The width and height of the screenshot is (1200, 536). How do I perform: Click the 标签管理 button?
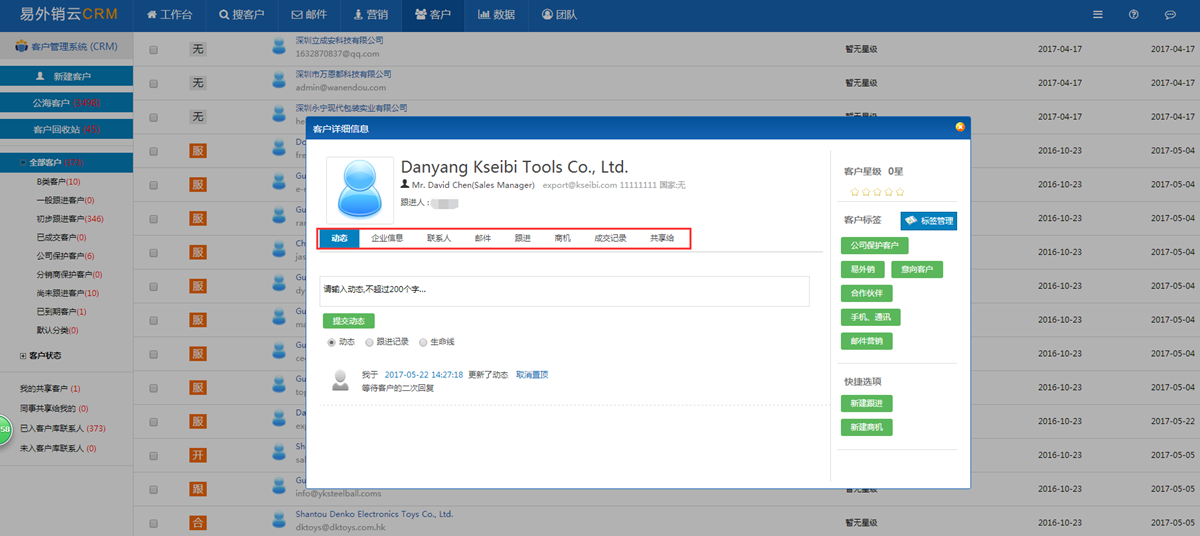[x=929, y=221]
